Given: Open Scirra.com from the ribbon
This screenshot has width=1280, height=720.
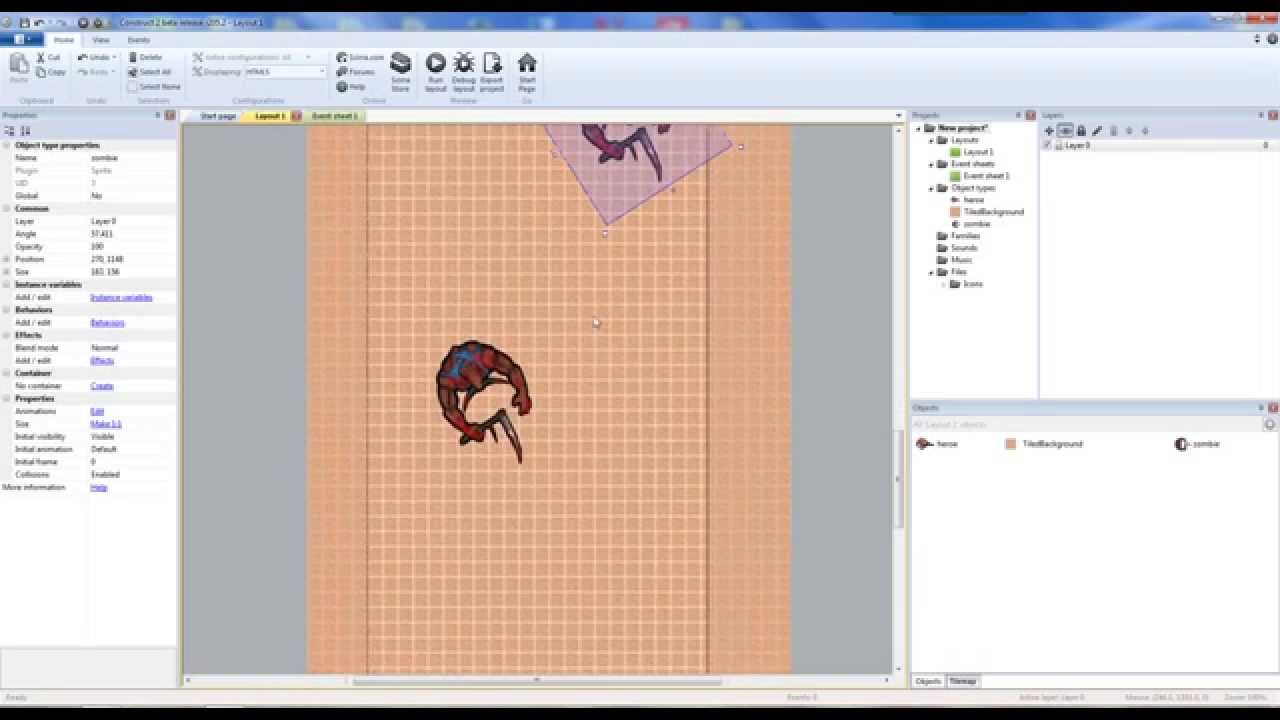Looking at the screenshot, I should click(x=360, y=57).
